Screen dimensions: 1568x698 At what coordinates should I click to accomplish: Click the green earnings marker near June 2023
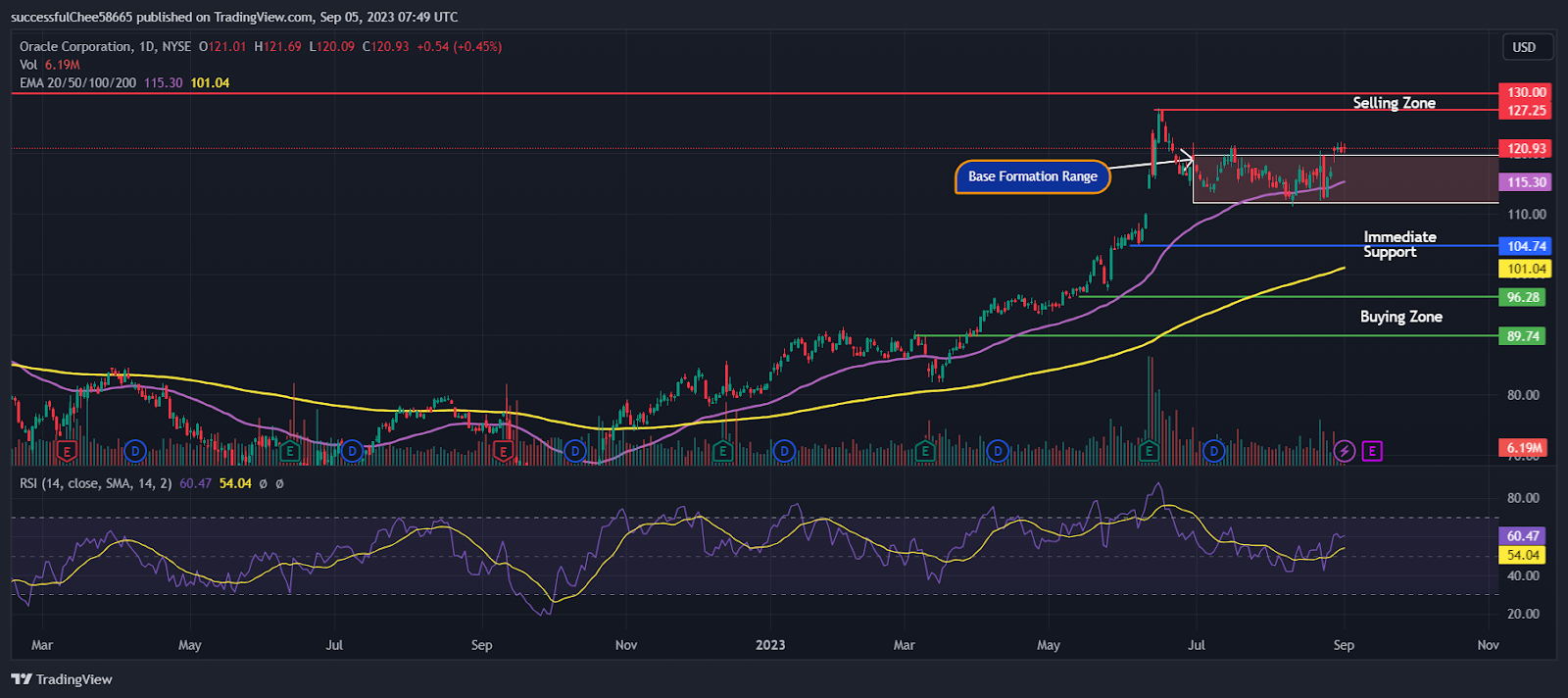(1150, 451)
